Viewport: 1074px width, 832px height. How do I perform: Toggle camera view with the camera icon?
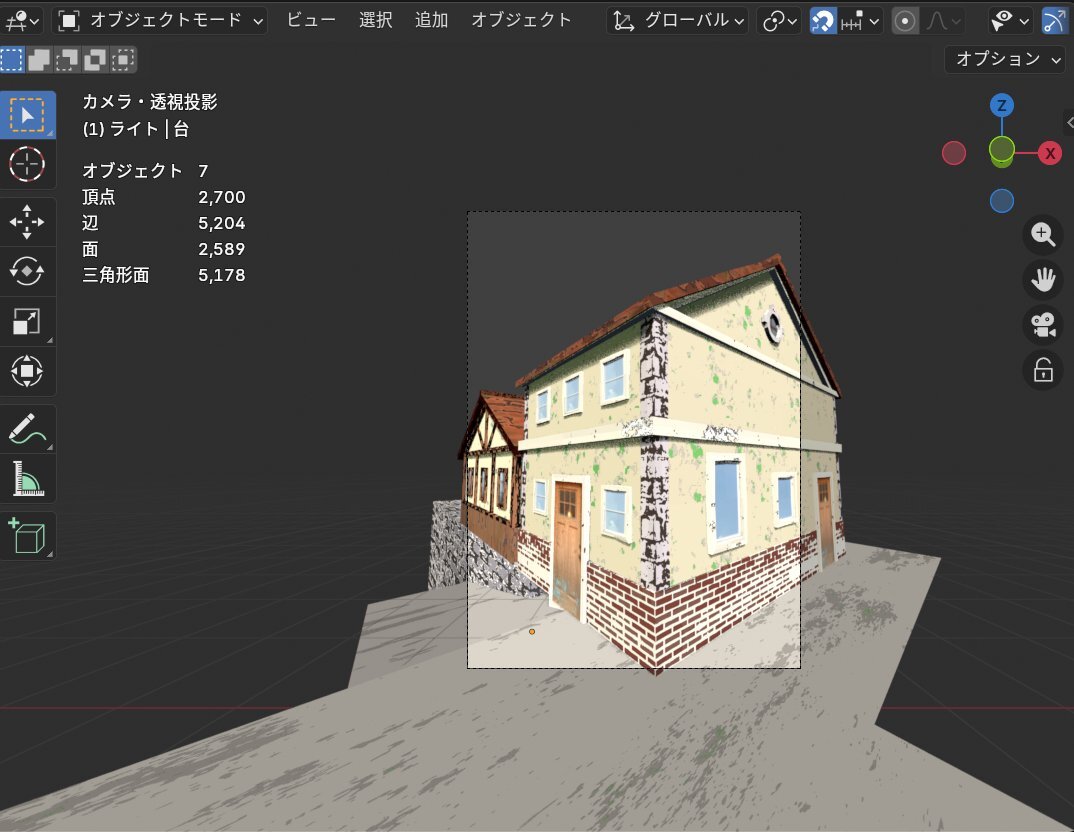pos(1043,325)
